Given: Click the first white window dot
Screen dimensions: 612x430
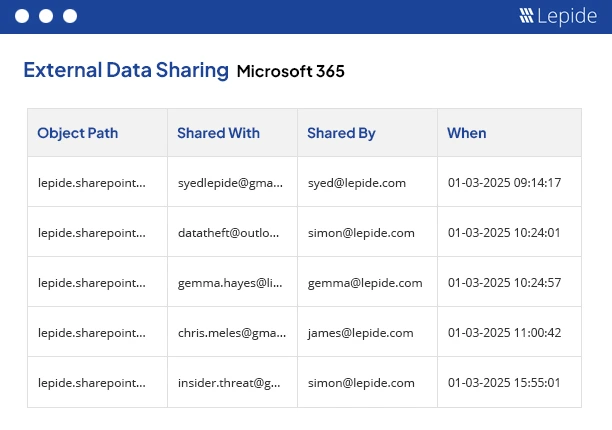Looking at the screenshot, I should coord(22,16).
